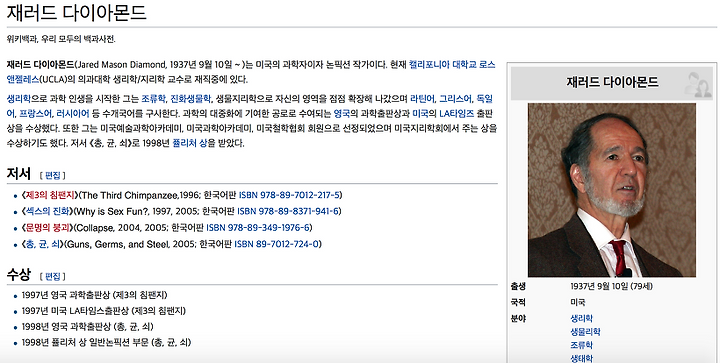Click page title 재러드 다이아몬드 heading
720x363 pixels.
click(76, 12)
